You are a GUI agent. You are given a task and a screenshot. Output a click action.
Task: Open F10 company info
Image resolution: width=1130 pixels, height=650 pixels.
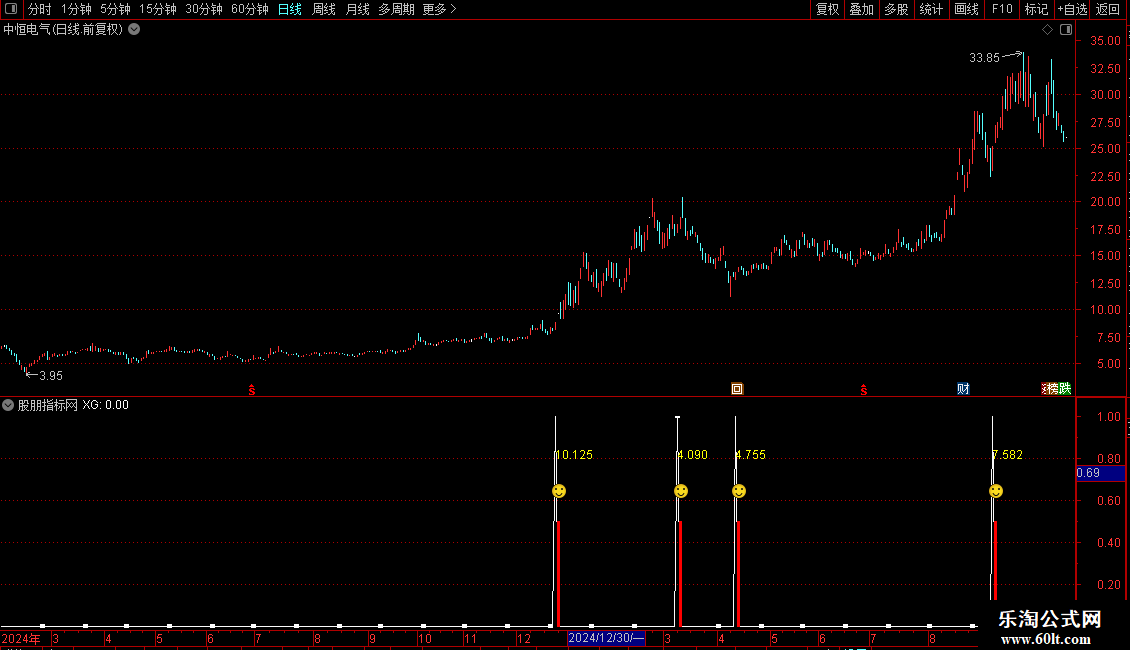[1002, 9]
